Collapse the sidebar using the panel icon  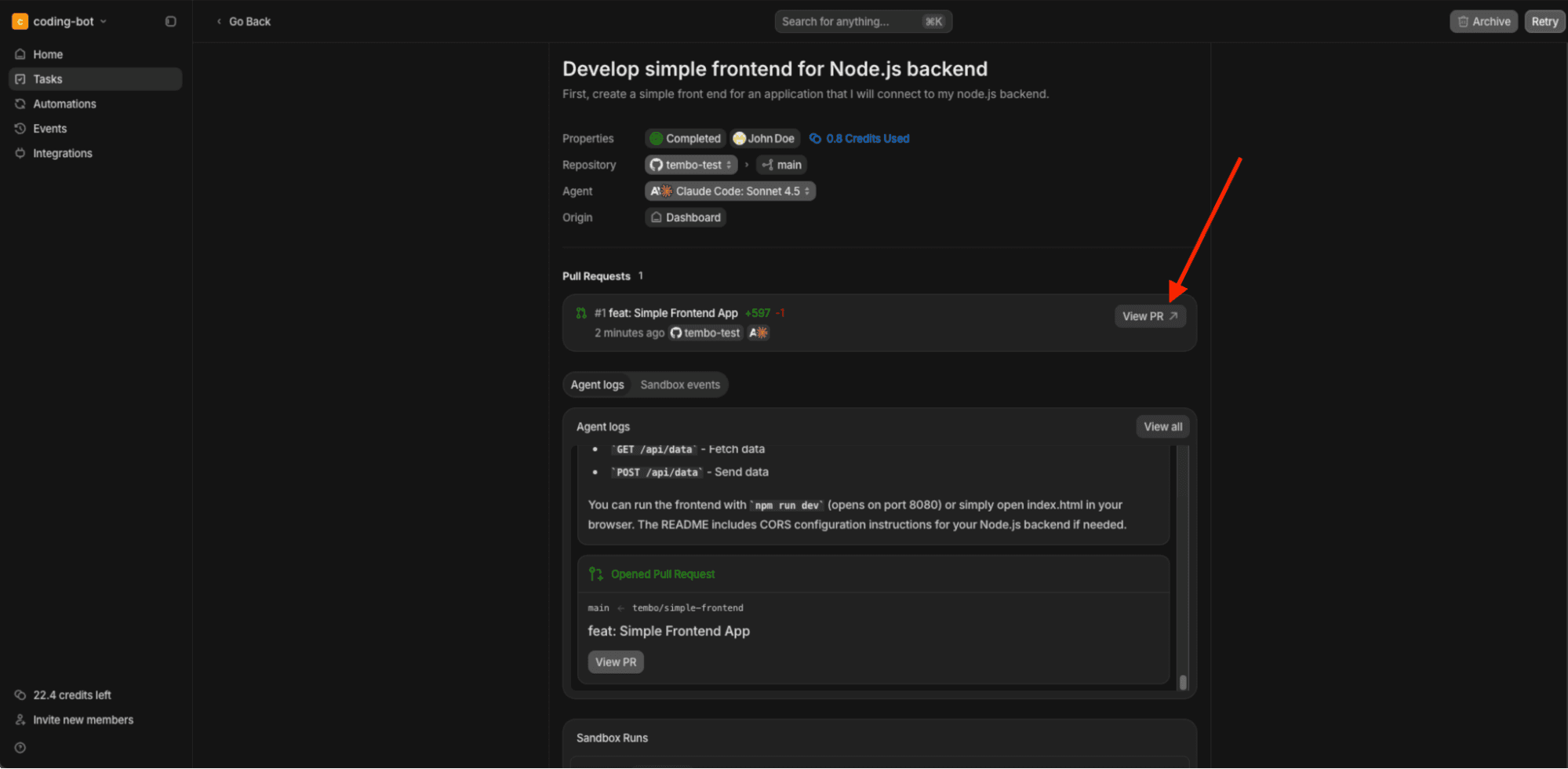coord(170,21)
